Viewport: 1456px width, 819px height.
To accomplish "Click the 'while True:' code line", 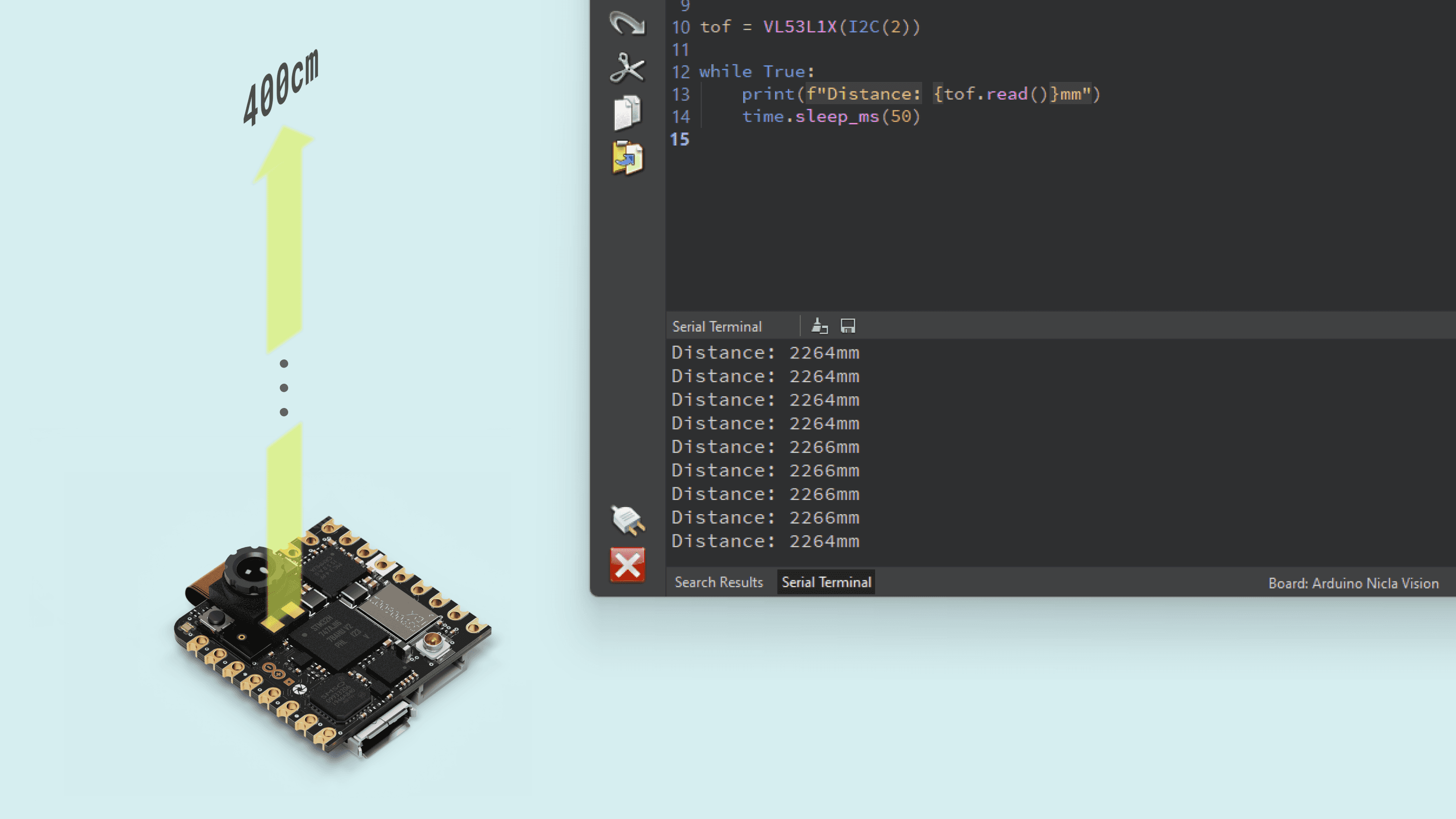I will (x=756, y=72).
